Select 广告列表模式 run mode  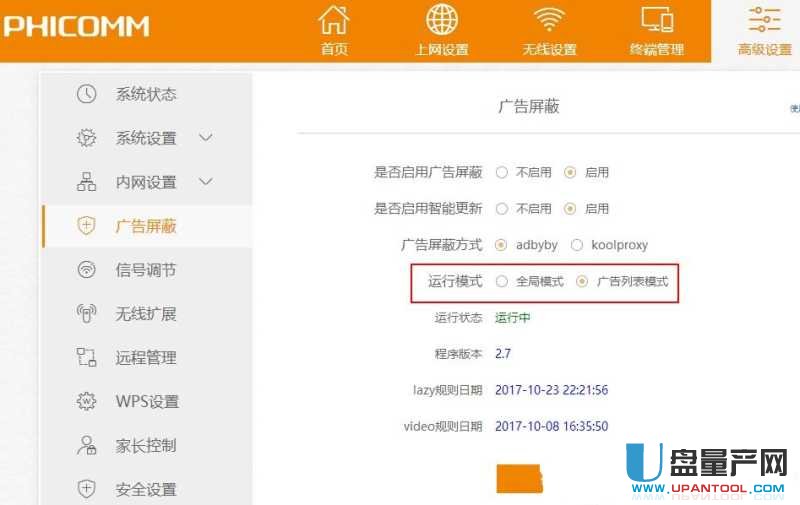[x=582, y=281]
